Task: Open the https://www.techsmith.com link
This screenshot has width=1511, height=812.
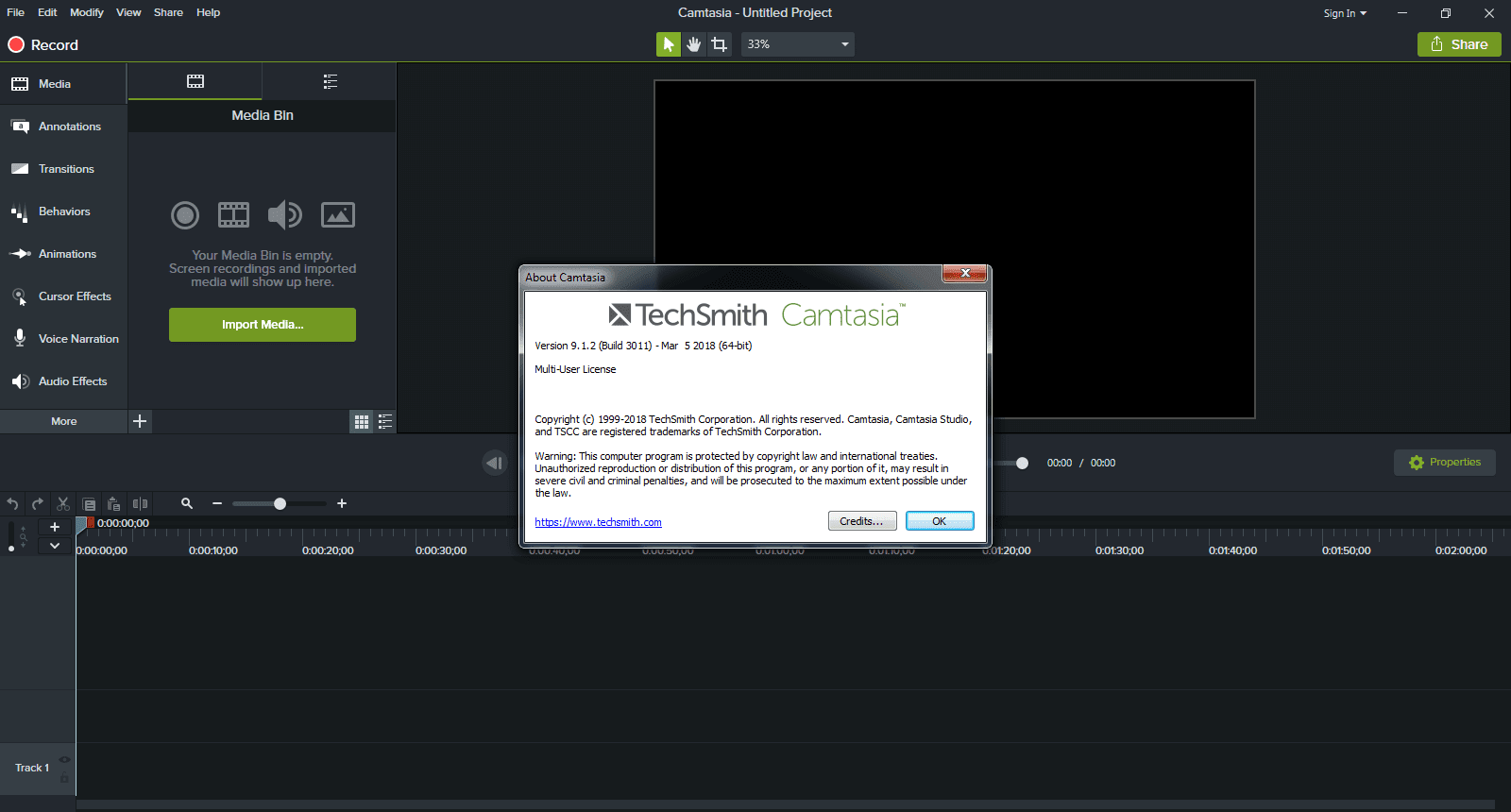Action: point(598,522)
